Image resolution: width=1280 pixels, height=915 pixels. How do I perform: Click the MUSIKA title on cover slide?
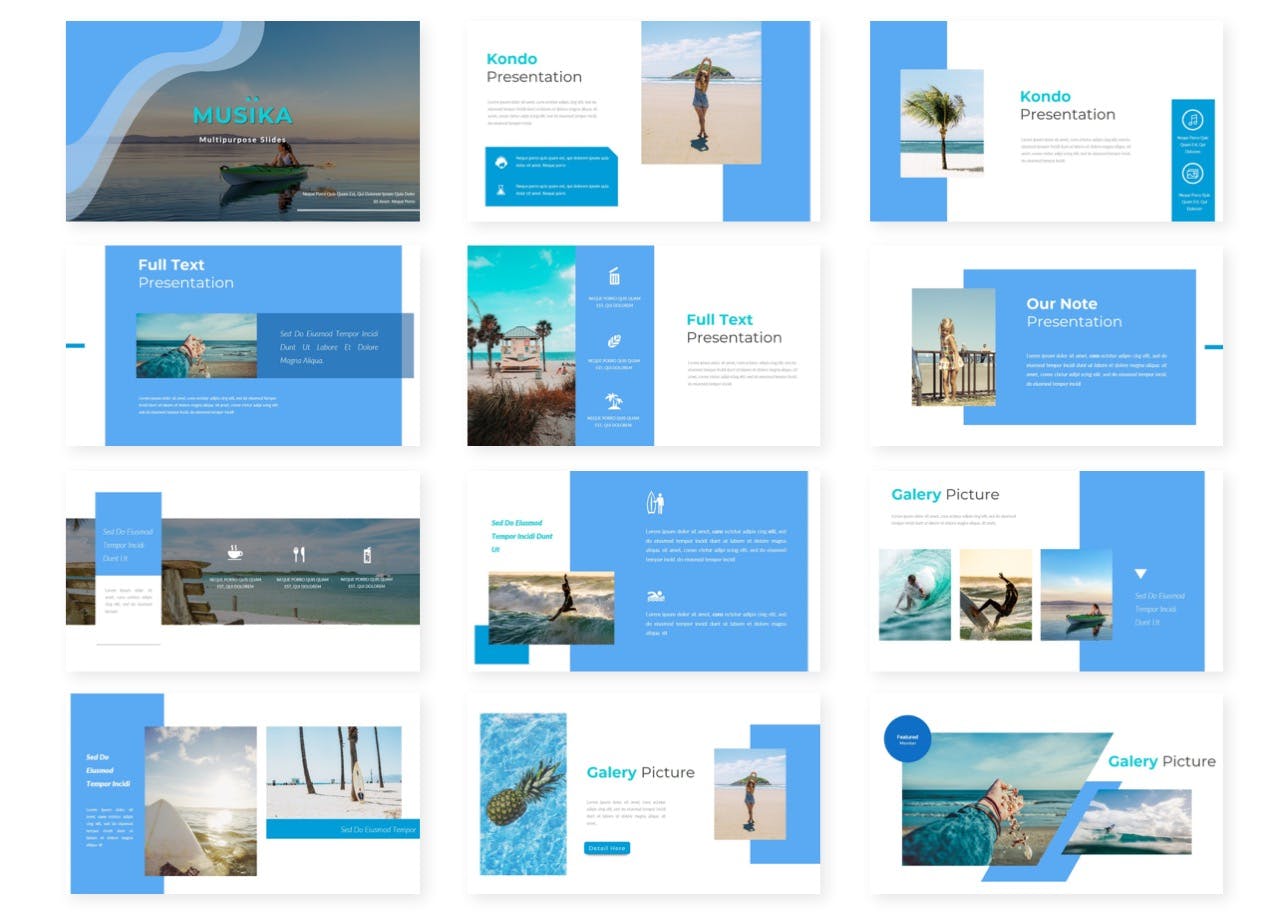point(242,115)
